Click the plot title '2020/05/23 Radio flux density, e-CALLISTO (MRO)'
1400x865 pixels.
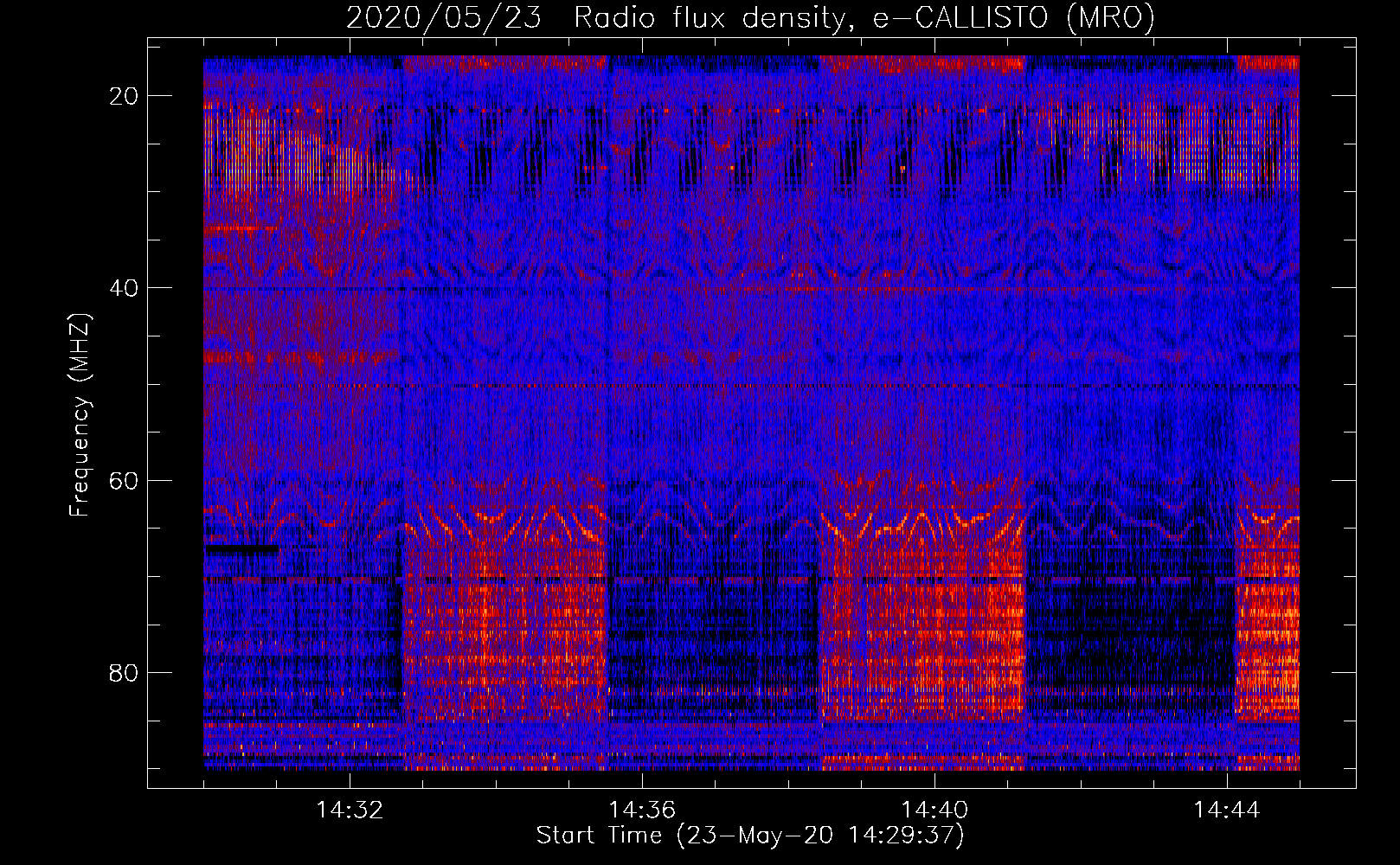coord(750,18)
